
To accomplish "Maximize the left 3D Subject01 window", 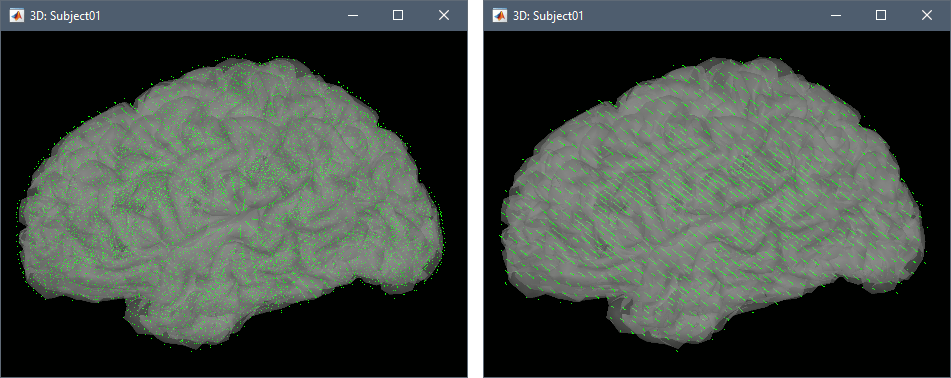I will (398, 16).
